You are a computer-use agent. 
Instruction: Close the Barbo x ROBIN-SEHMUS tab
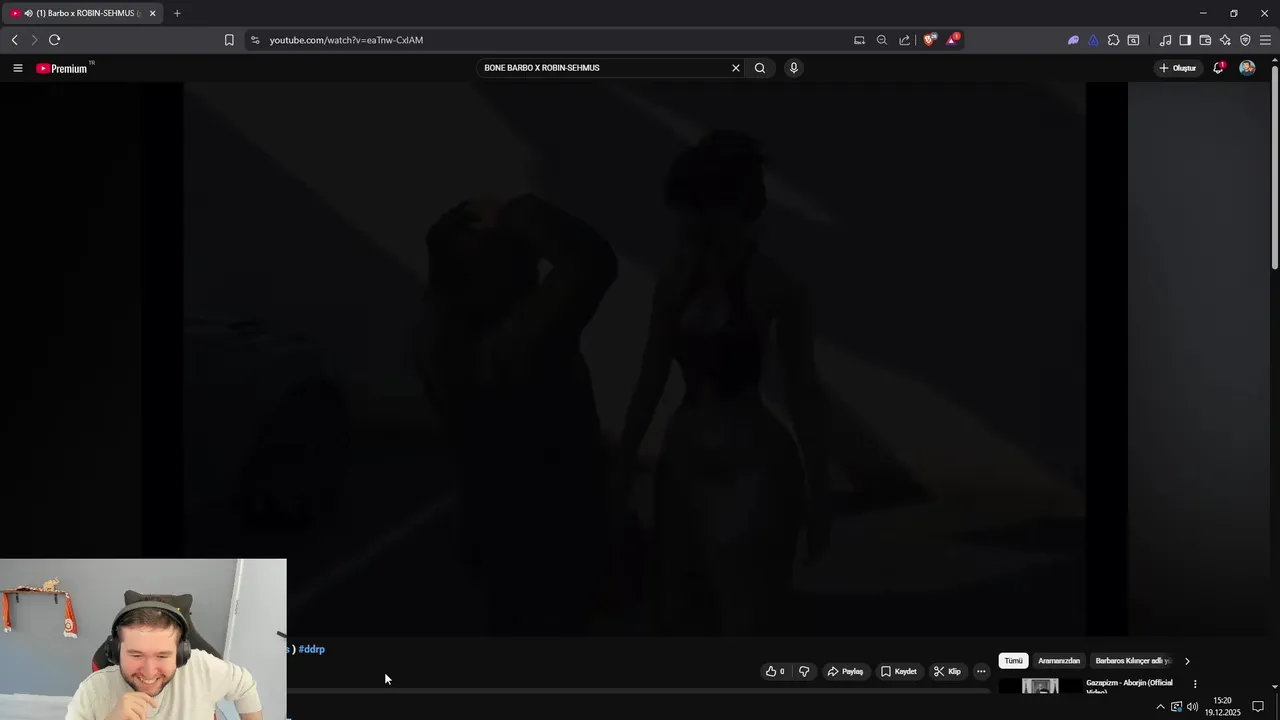153,13
